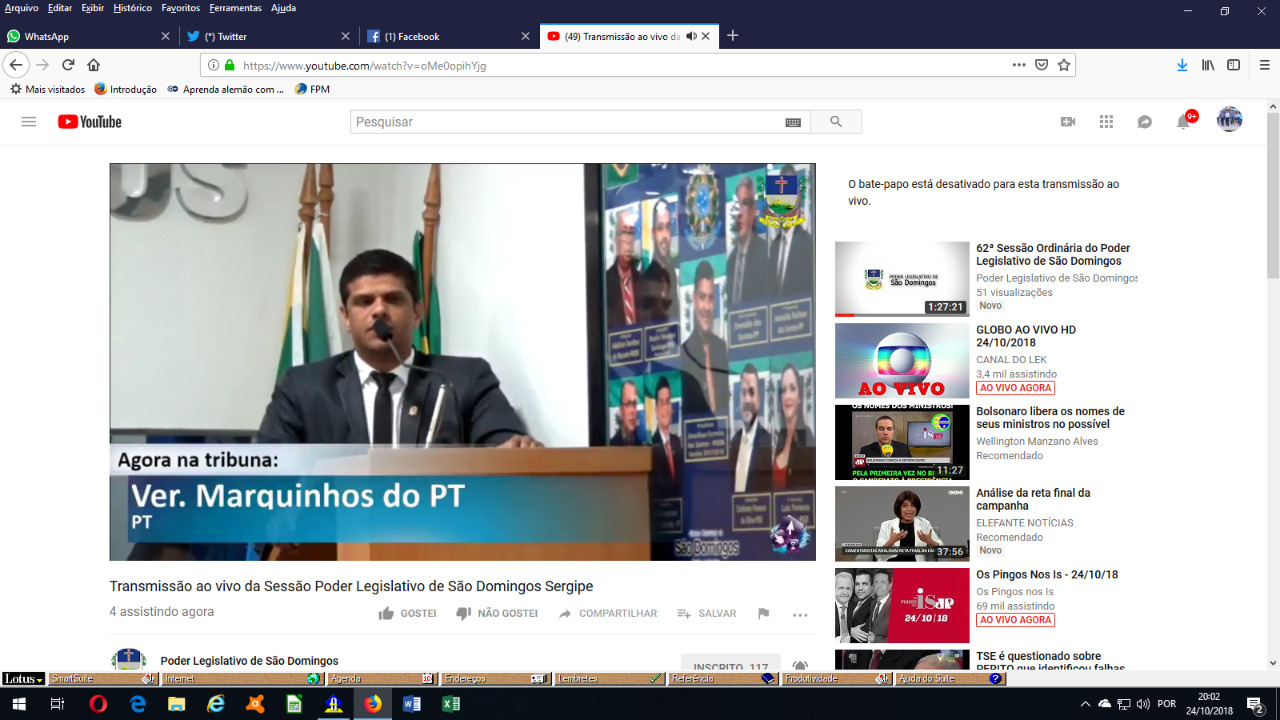This screenshot has height=720, width=1280.
Task: Open page actions three-dot menu in address bar
Action: pos(1019,65)
